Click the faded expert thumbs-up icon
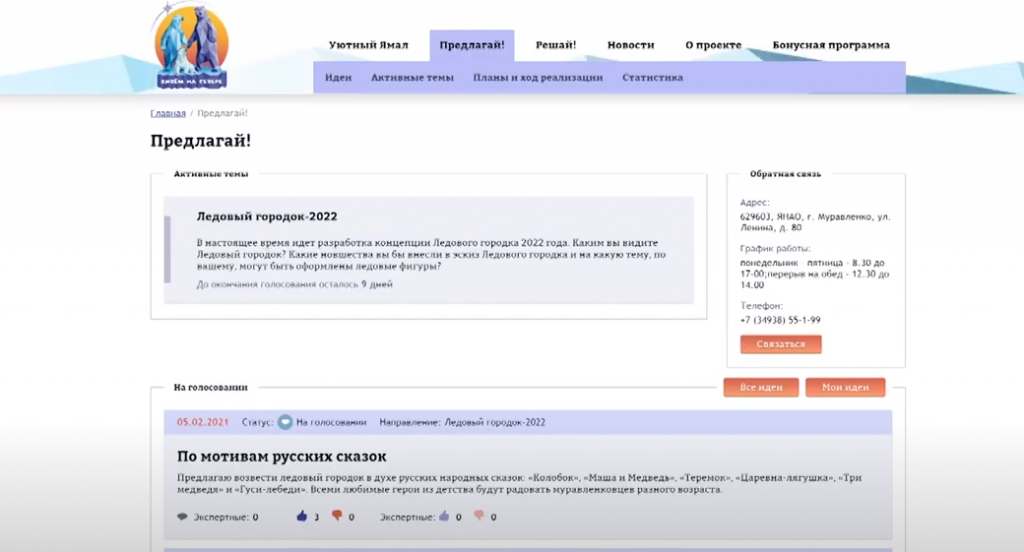 tap(444, 517)
